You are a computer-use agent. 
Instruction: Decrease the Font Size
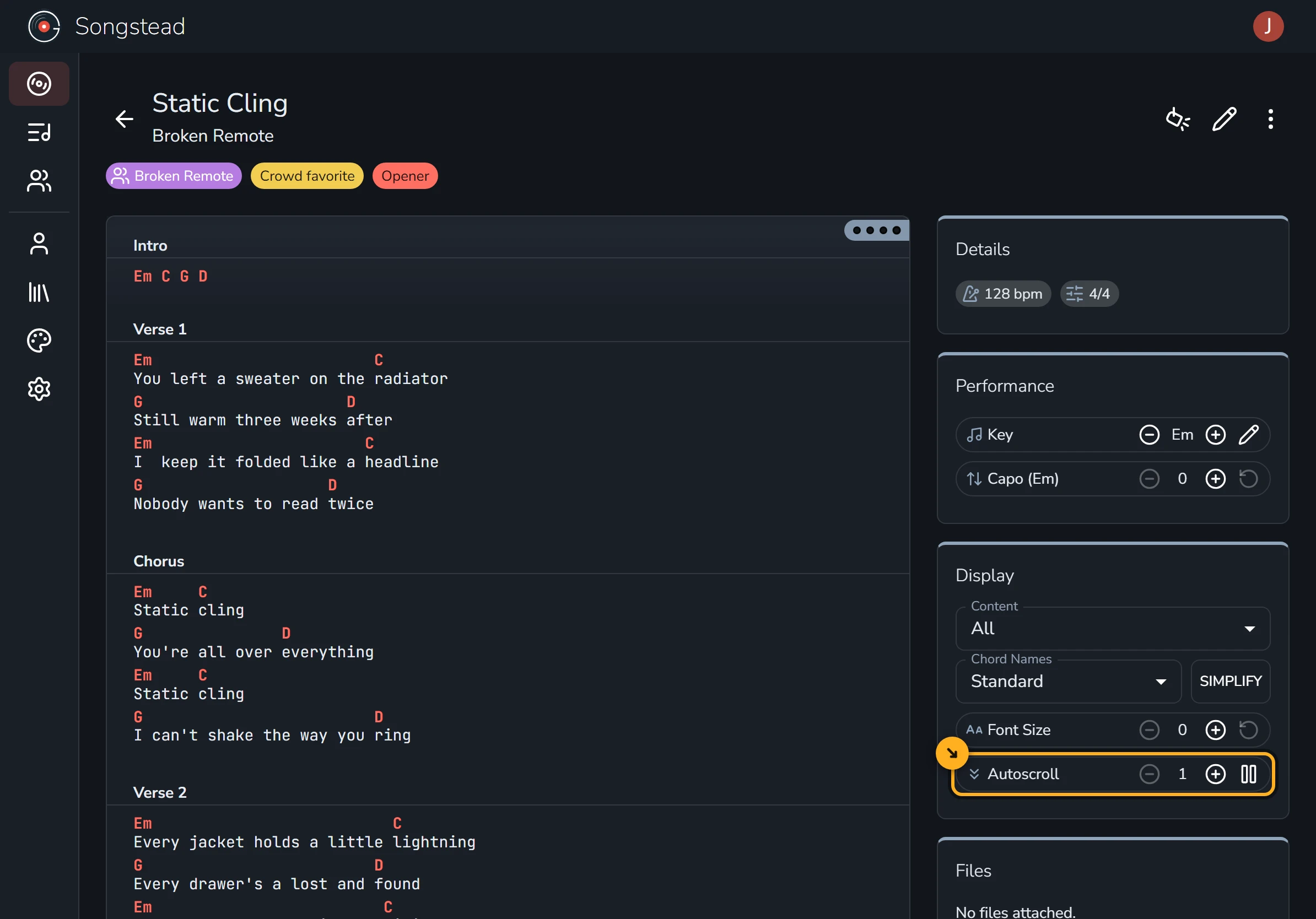pyautogui.click(x=1149, y=730)
